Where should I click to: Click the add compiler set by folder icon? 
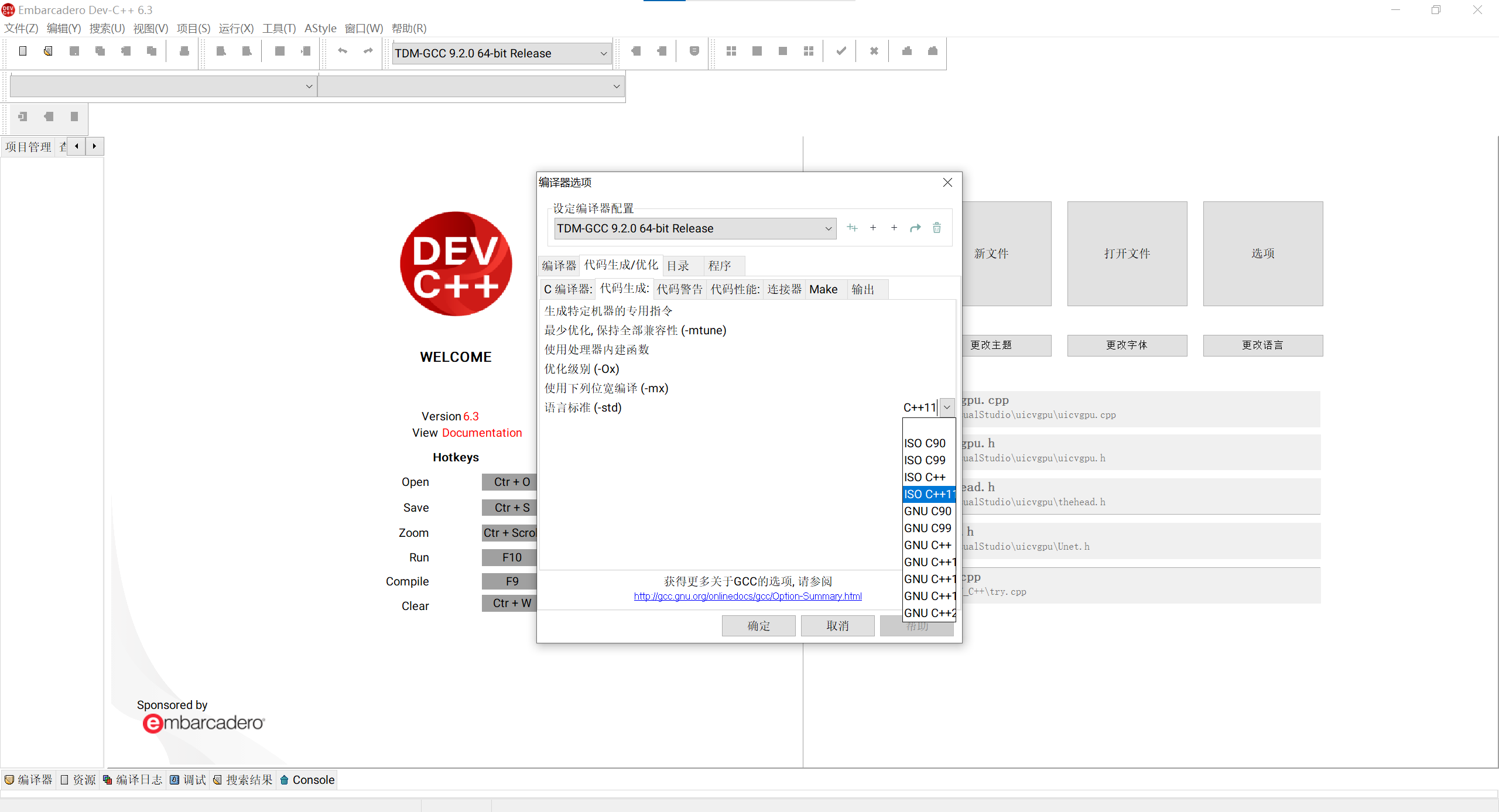click(x=853, y=228)
